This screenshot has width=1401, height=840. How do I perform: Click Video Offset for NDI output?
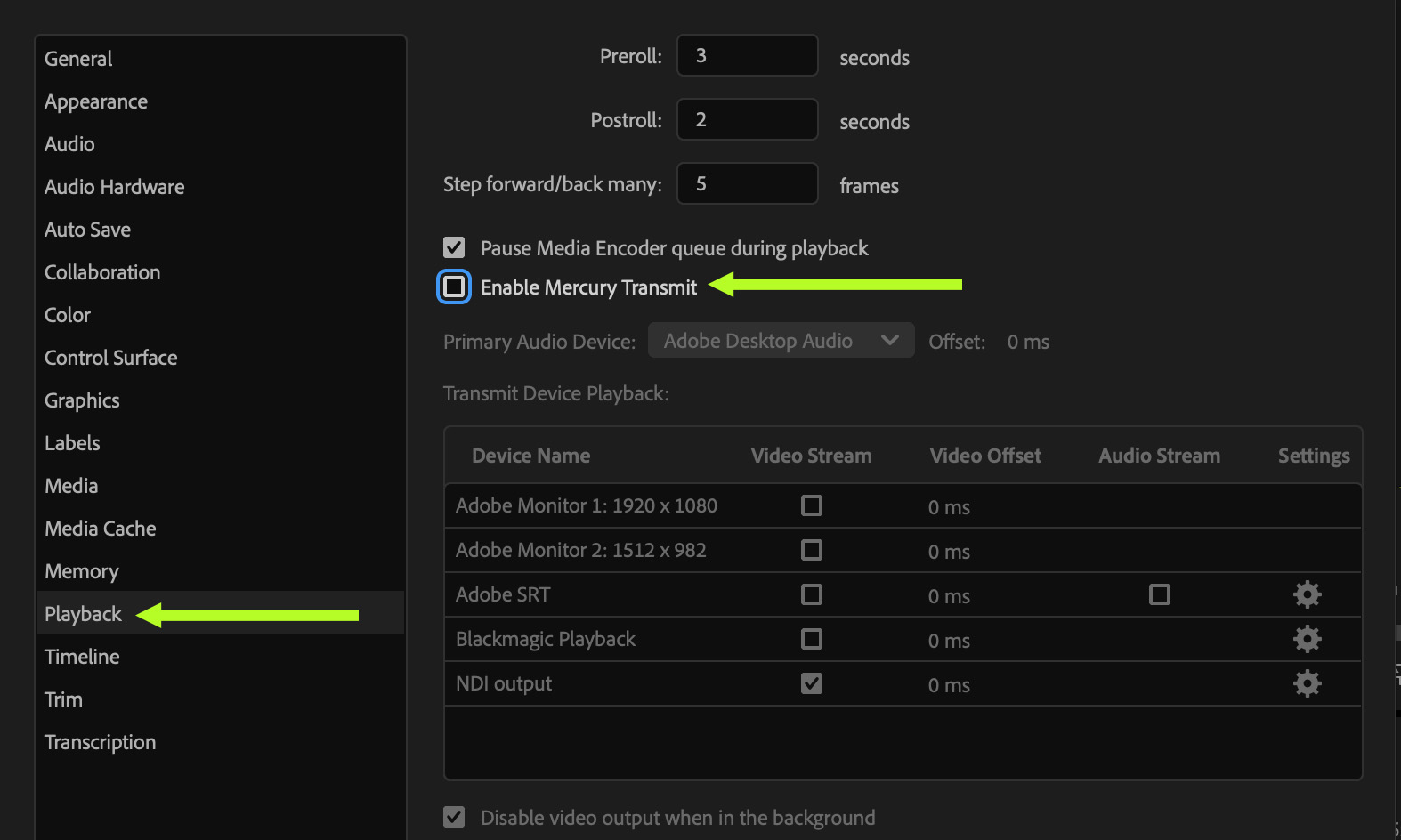tap(949, 685)
